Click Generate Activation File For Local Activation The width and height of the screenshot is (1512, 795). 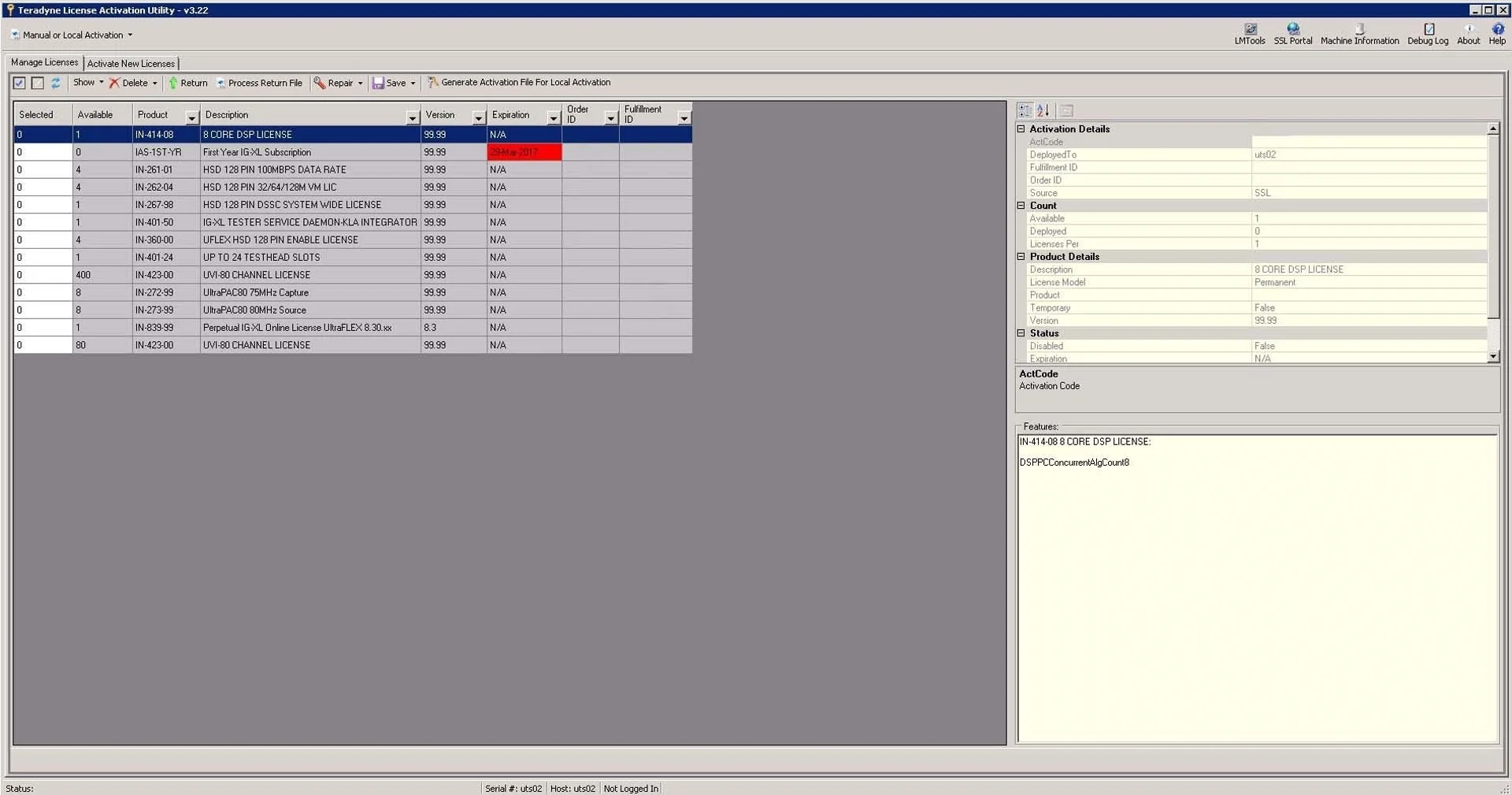518,83
